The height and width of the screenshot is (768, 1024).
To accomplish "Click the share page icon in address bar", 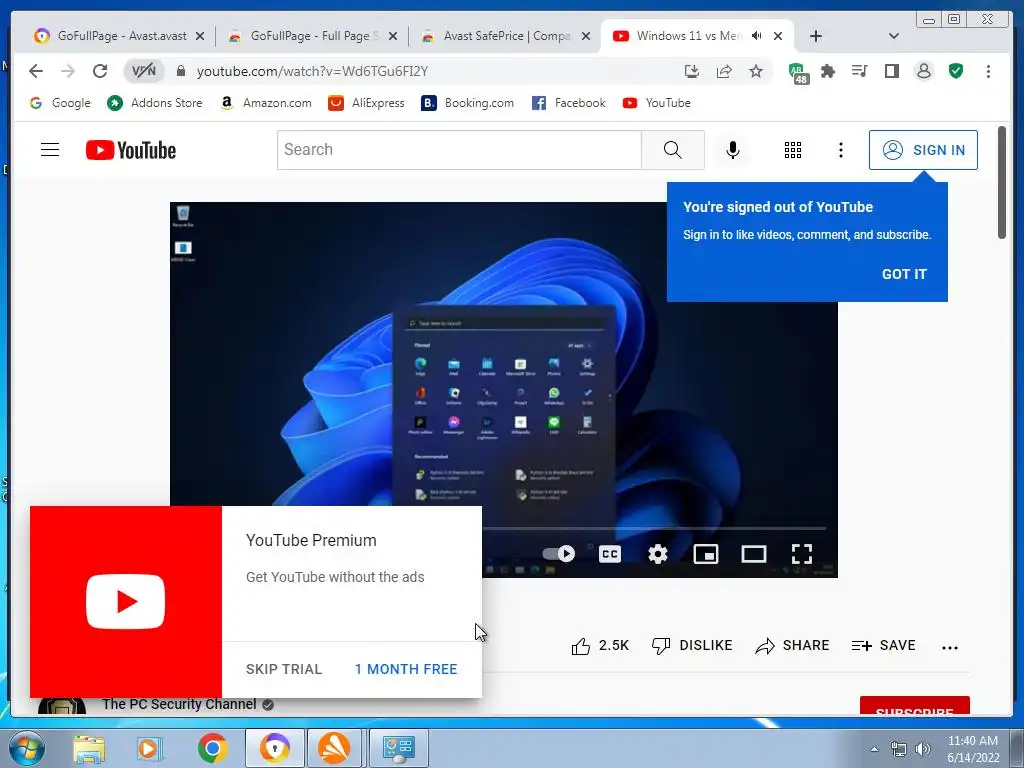I will [724, 71].
